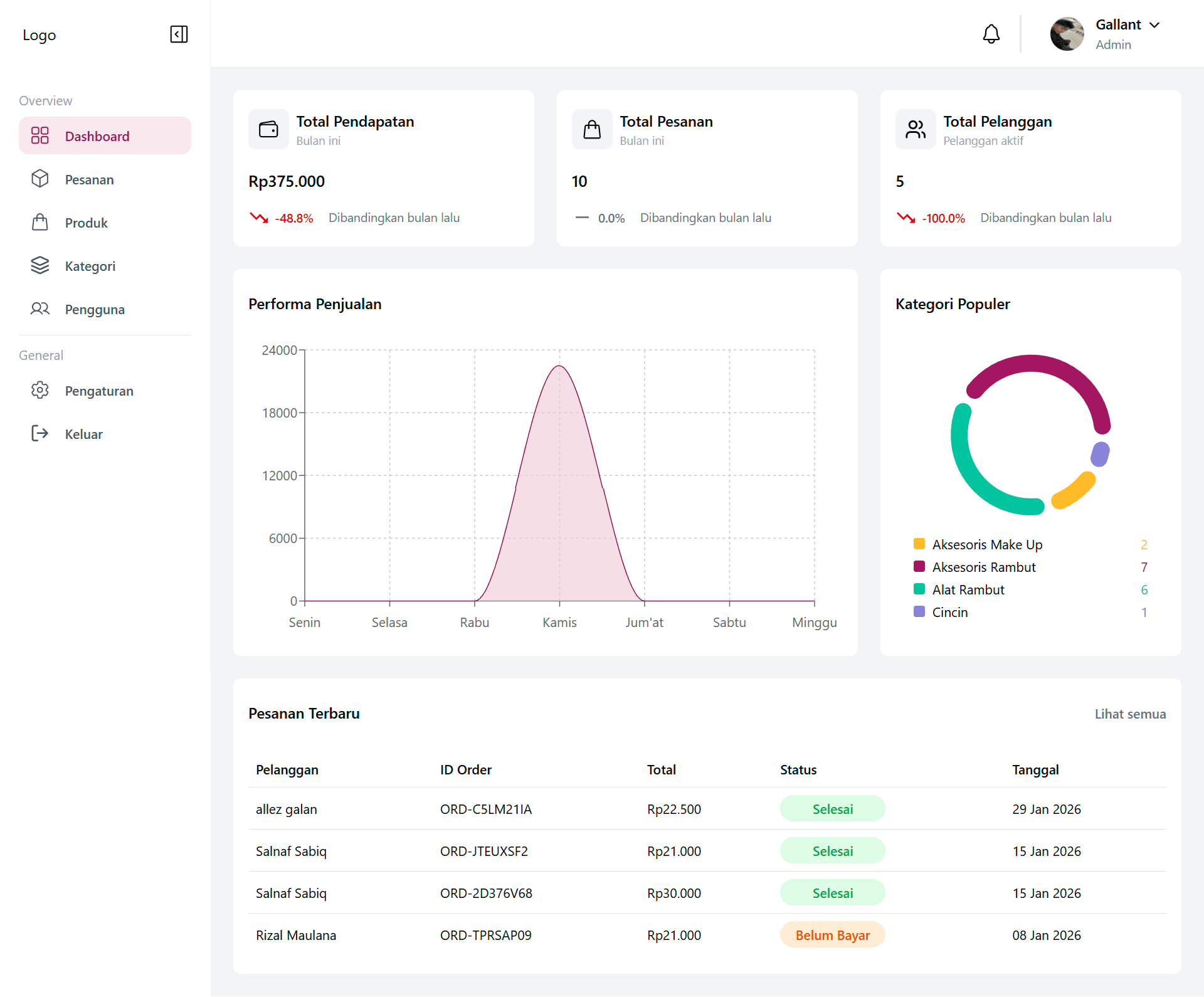Open the Pengguna menu
The image size is (1204, 997).
(105, 309)
